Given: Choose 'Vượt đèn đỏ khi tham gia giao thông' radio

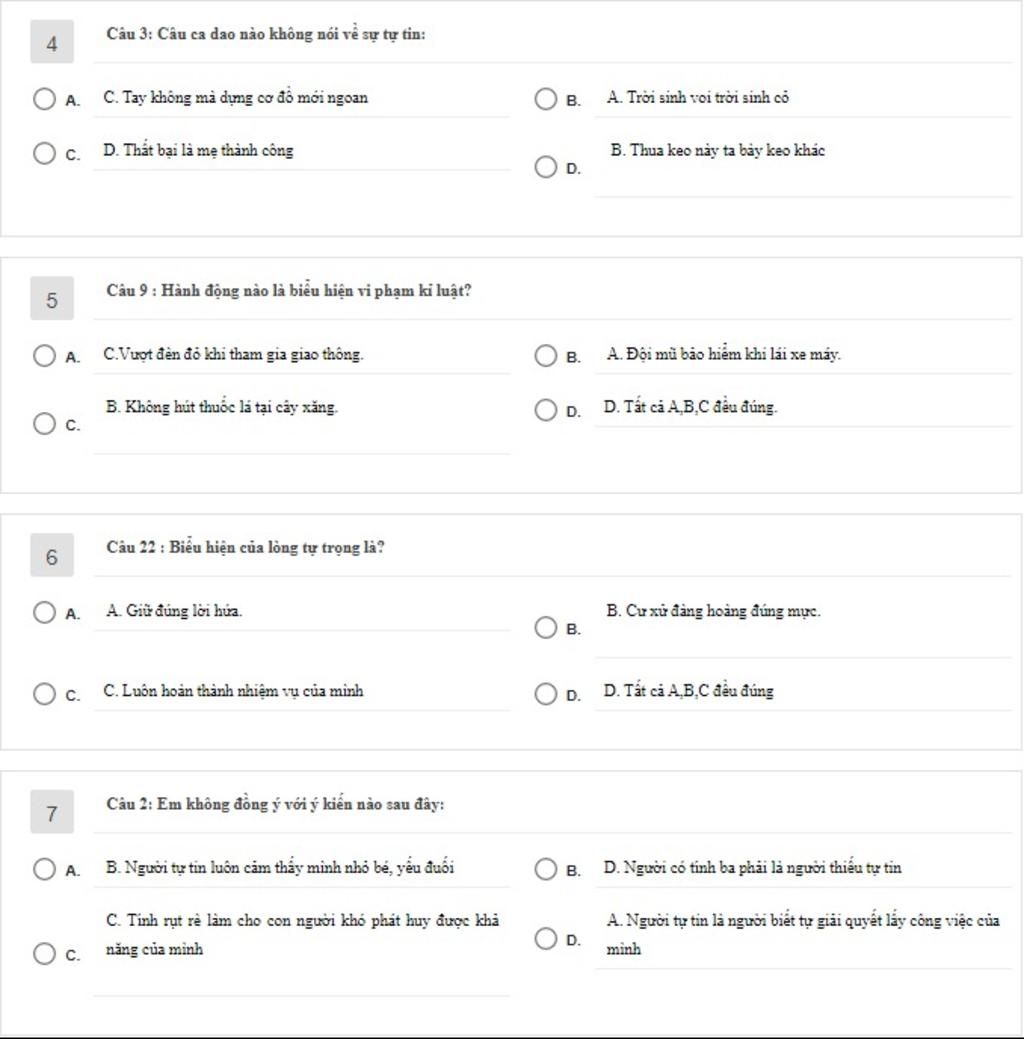Looking at the screenshot, I should [x=44, y=356].
